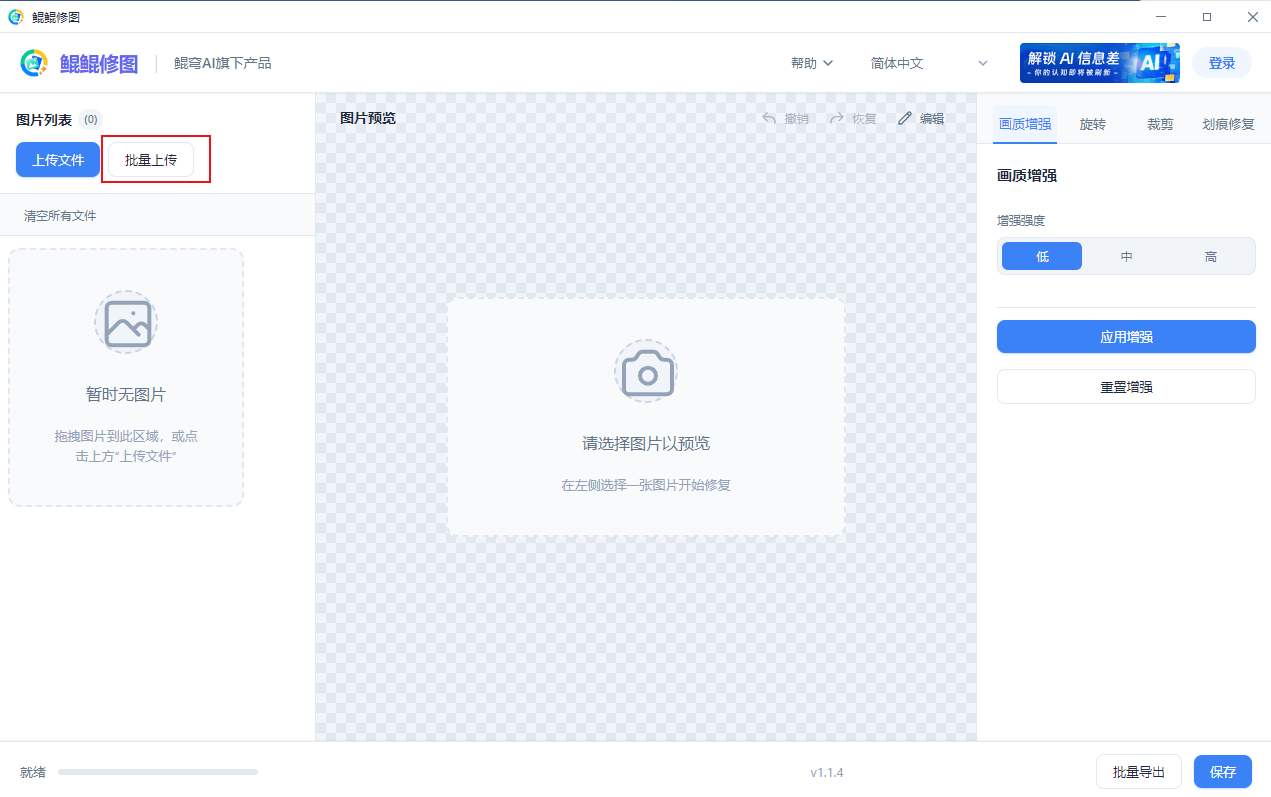Screen dimensions: 1271x797
Task: Open the 帮助 help dropdown menu
Action: pyautogui.click(x=811, y=63)
